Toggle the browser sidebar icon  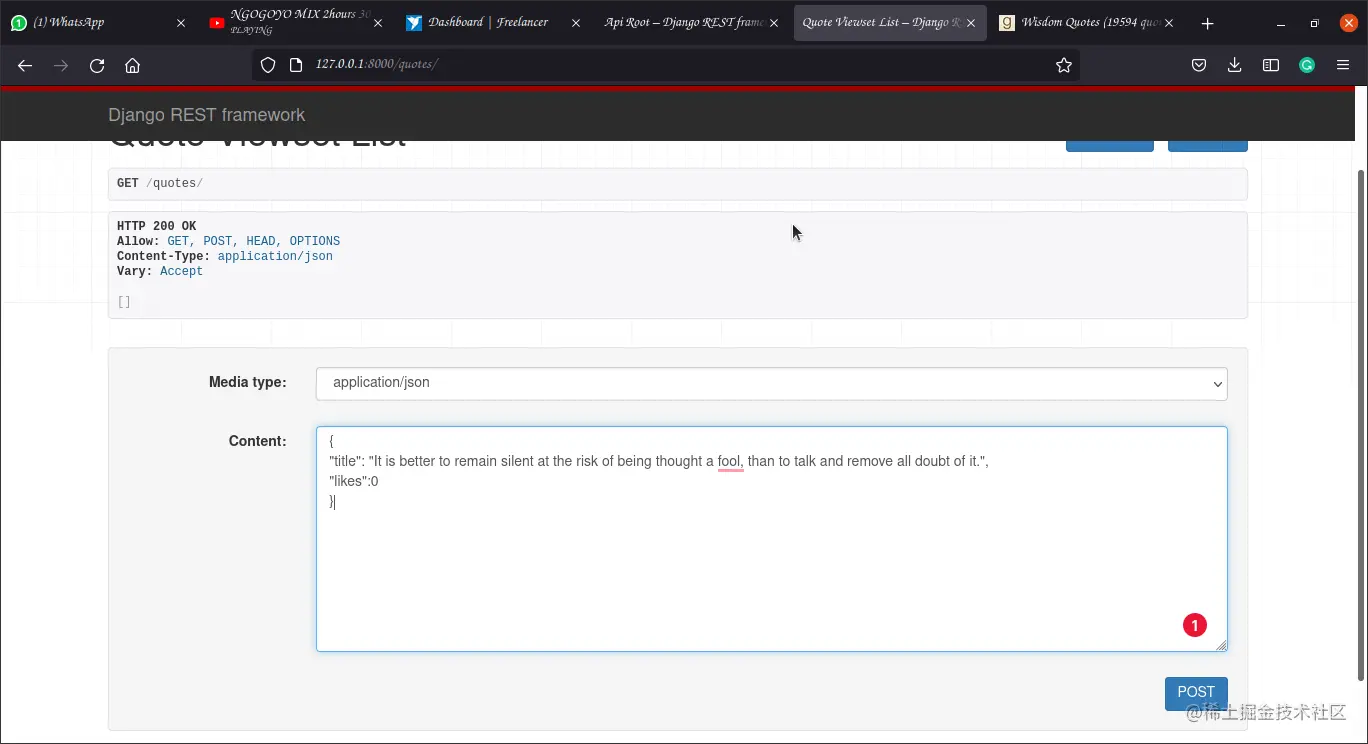[x=1270, y=64]
